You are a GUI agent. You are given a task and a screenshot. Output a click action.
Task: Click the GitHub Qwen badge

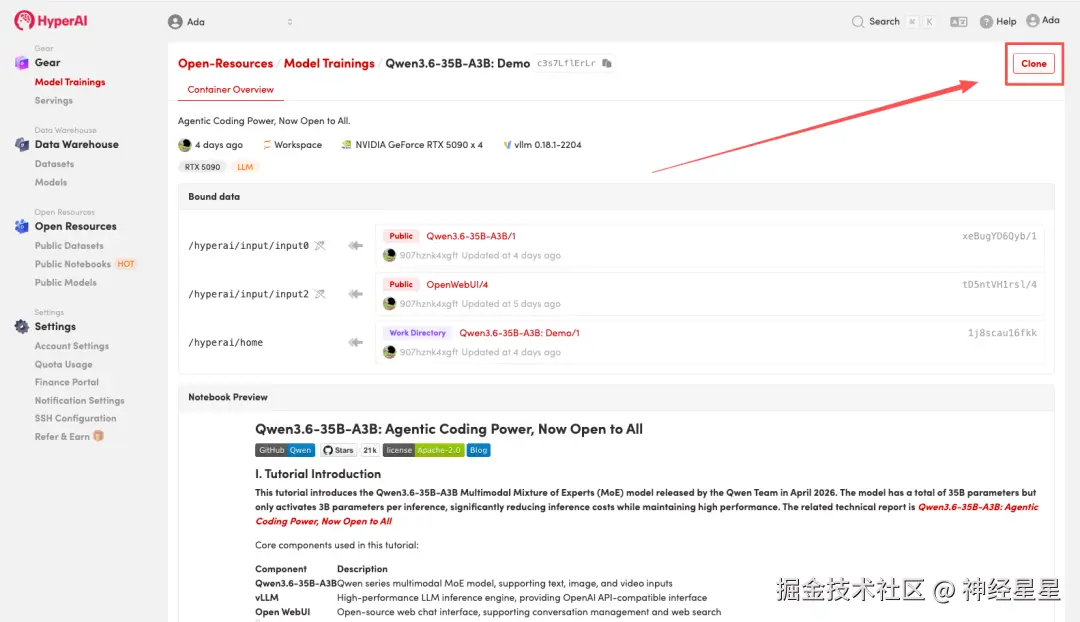(x=284, y=450)
